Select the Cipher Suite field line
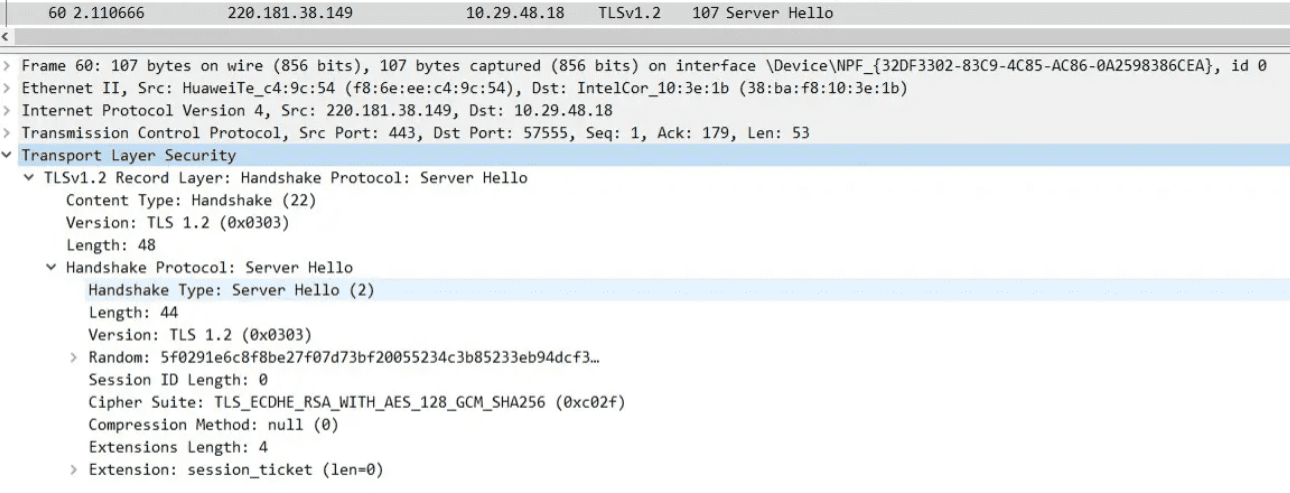This screenshot has width=1290, height=493. [357, 403]
